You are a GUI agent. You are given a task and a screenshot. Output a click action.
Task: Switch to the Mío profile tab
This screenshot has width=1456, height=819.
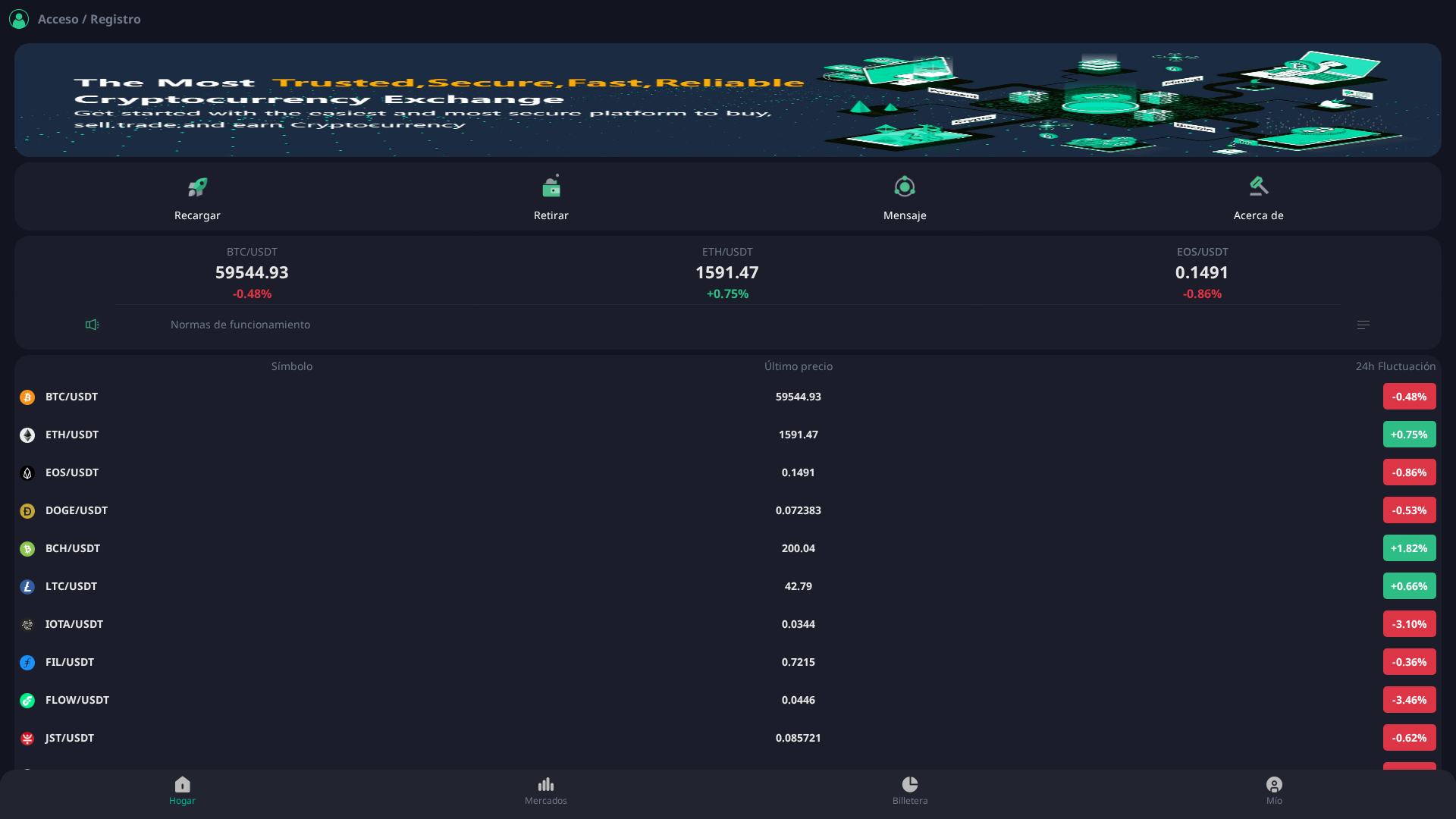click(x=1274, y=791)
